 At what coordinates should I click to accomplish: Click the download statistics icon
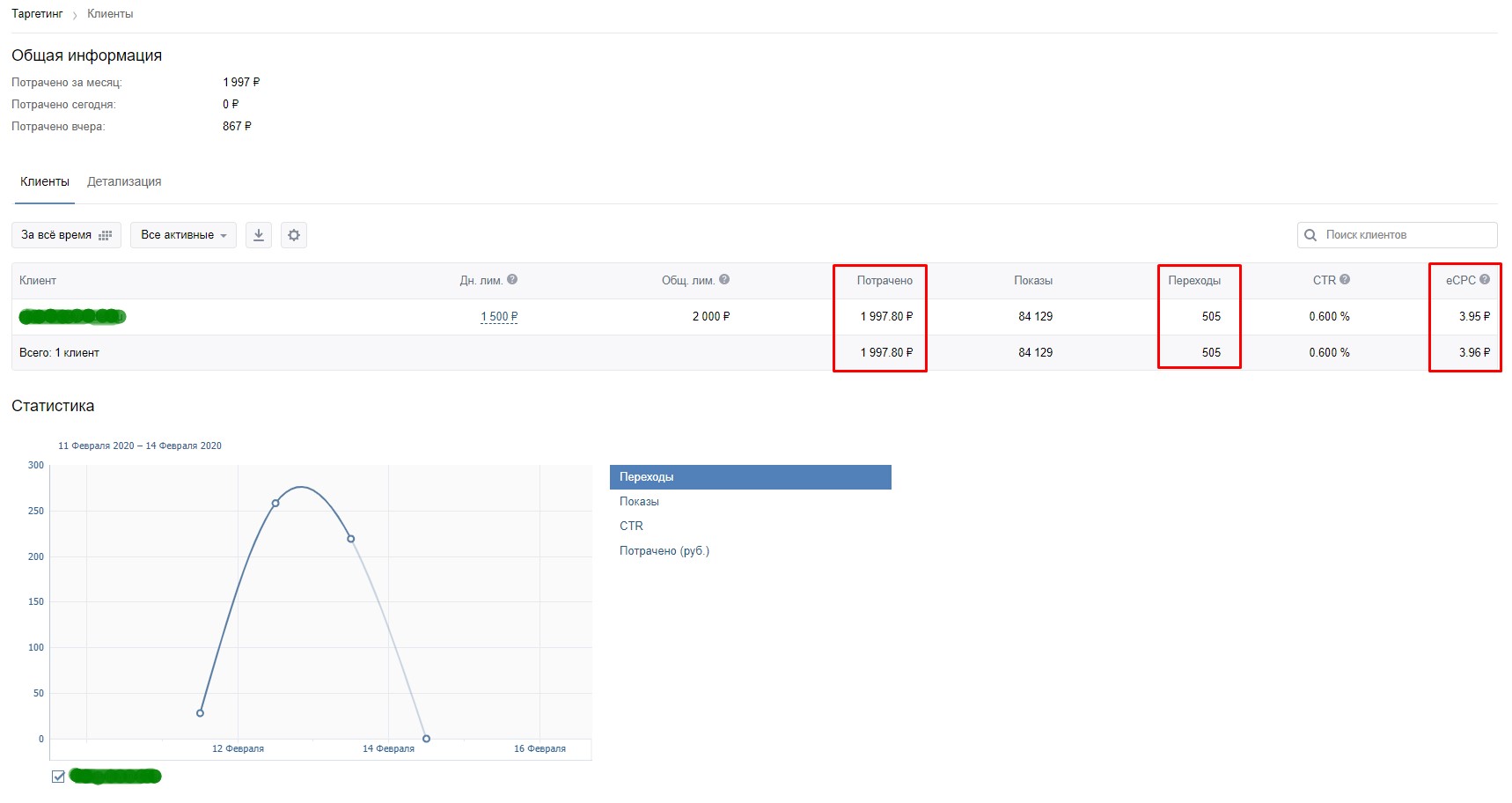tap(259, 235)
